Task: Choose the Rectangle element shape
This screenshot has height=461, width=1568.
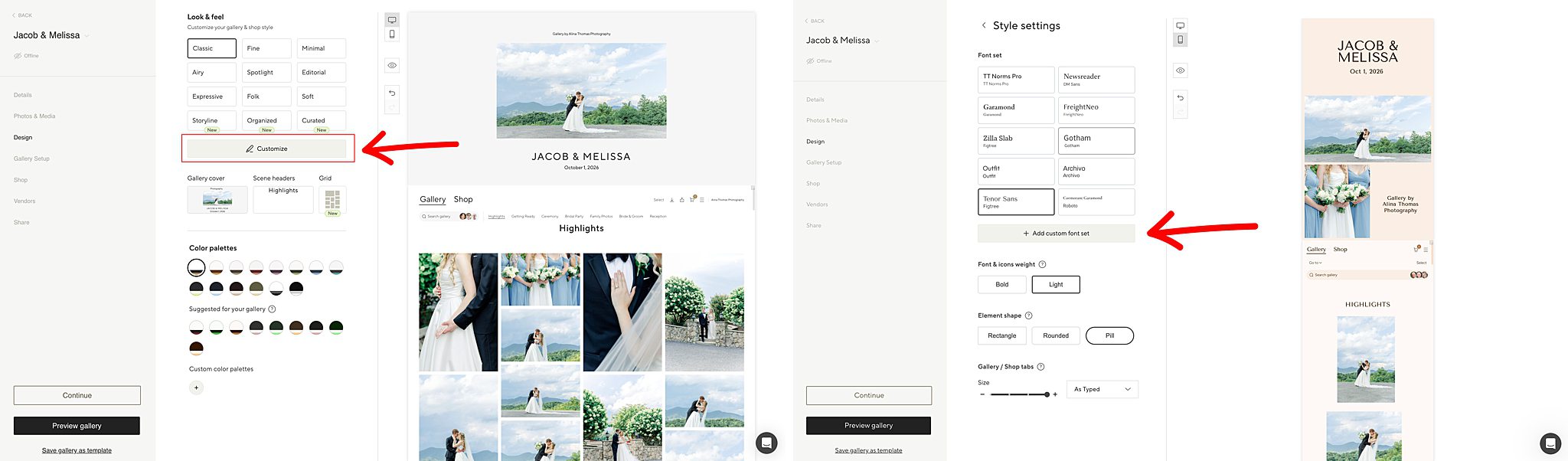Action: [x=1002, y=335]
